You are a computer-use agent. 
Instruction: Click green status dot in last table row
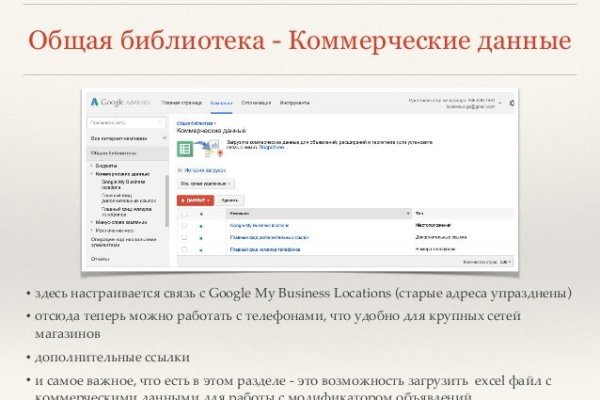pyautogui.click(x=200, y=249)
